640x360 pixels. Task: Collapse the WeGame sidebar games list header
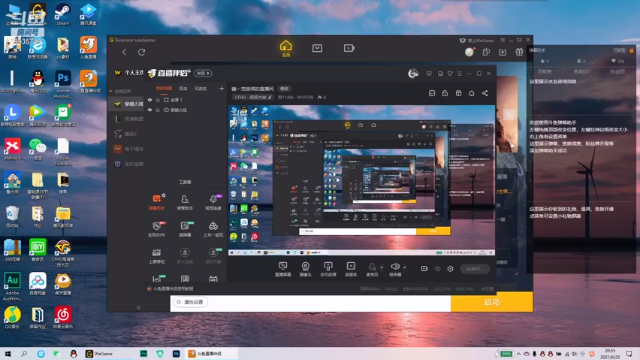pyautogui.click(x=121, y=91)
